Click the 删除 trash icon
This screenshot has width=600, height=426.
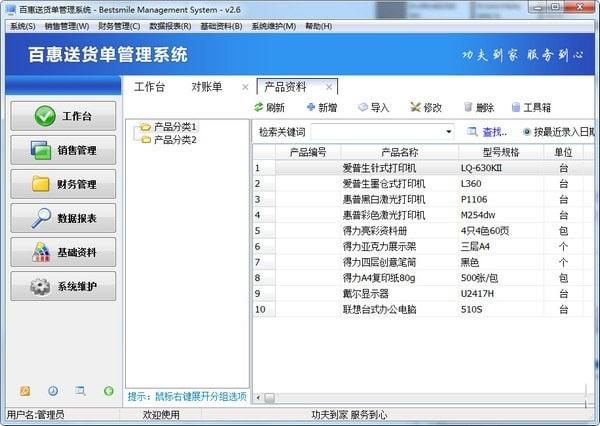(x=468, y=107)
